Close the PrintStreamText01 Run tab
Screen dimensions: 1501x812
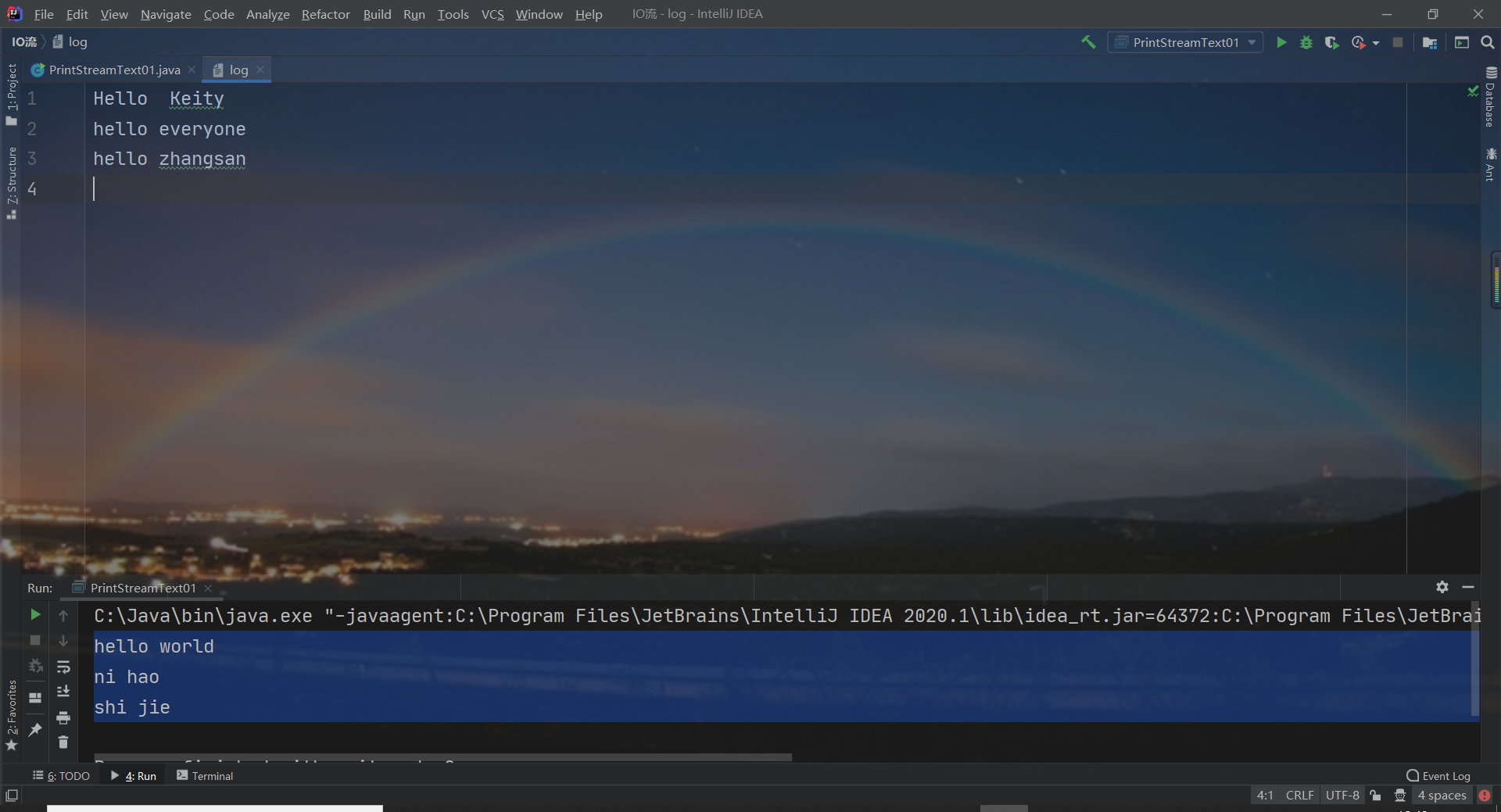208,588
